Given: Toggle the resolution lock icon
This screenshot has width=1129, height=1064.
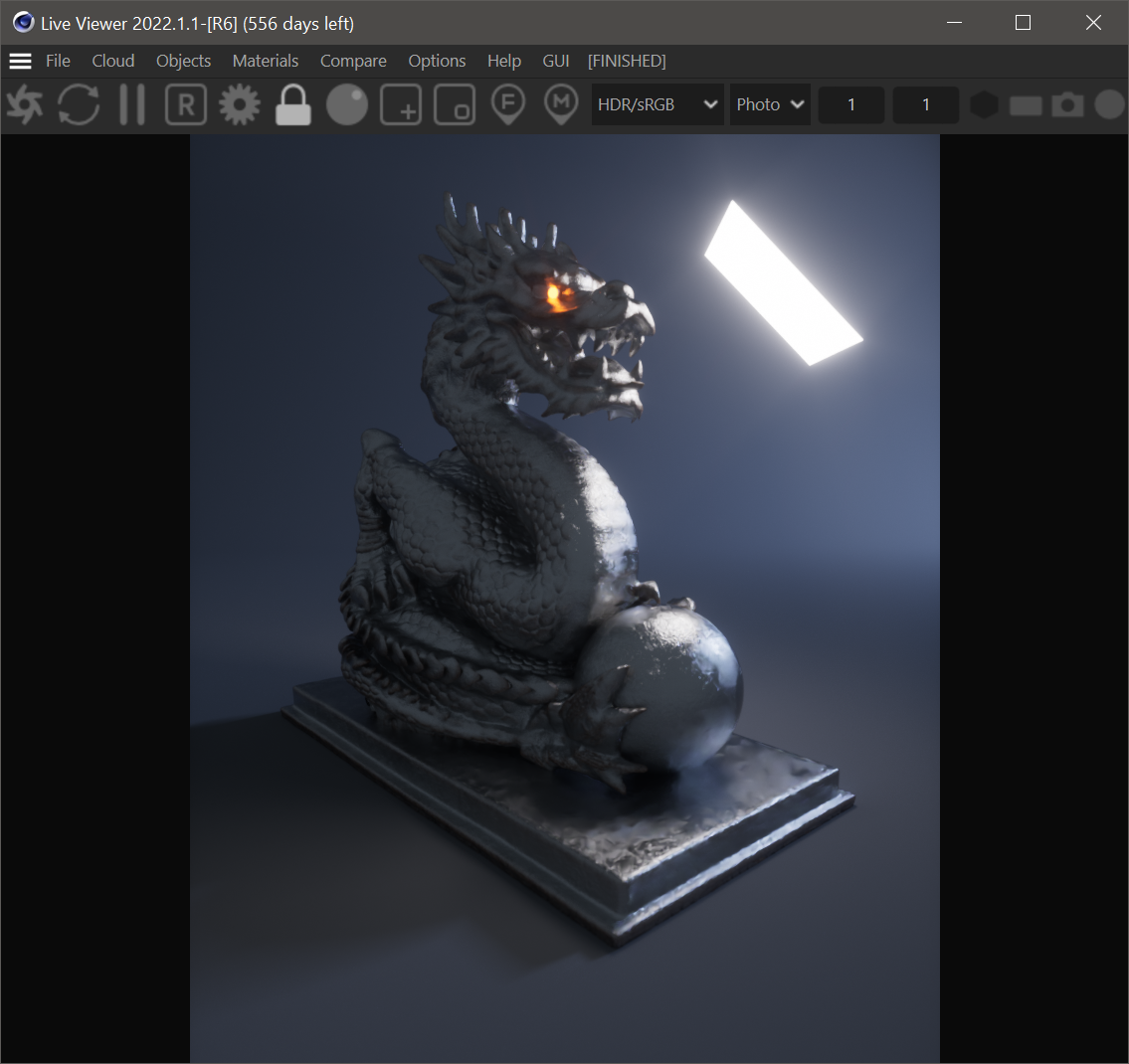Looking at the screenshot, I should pos(293,104).
